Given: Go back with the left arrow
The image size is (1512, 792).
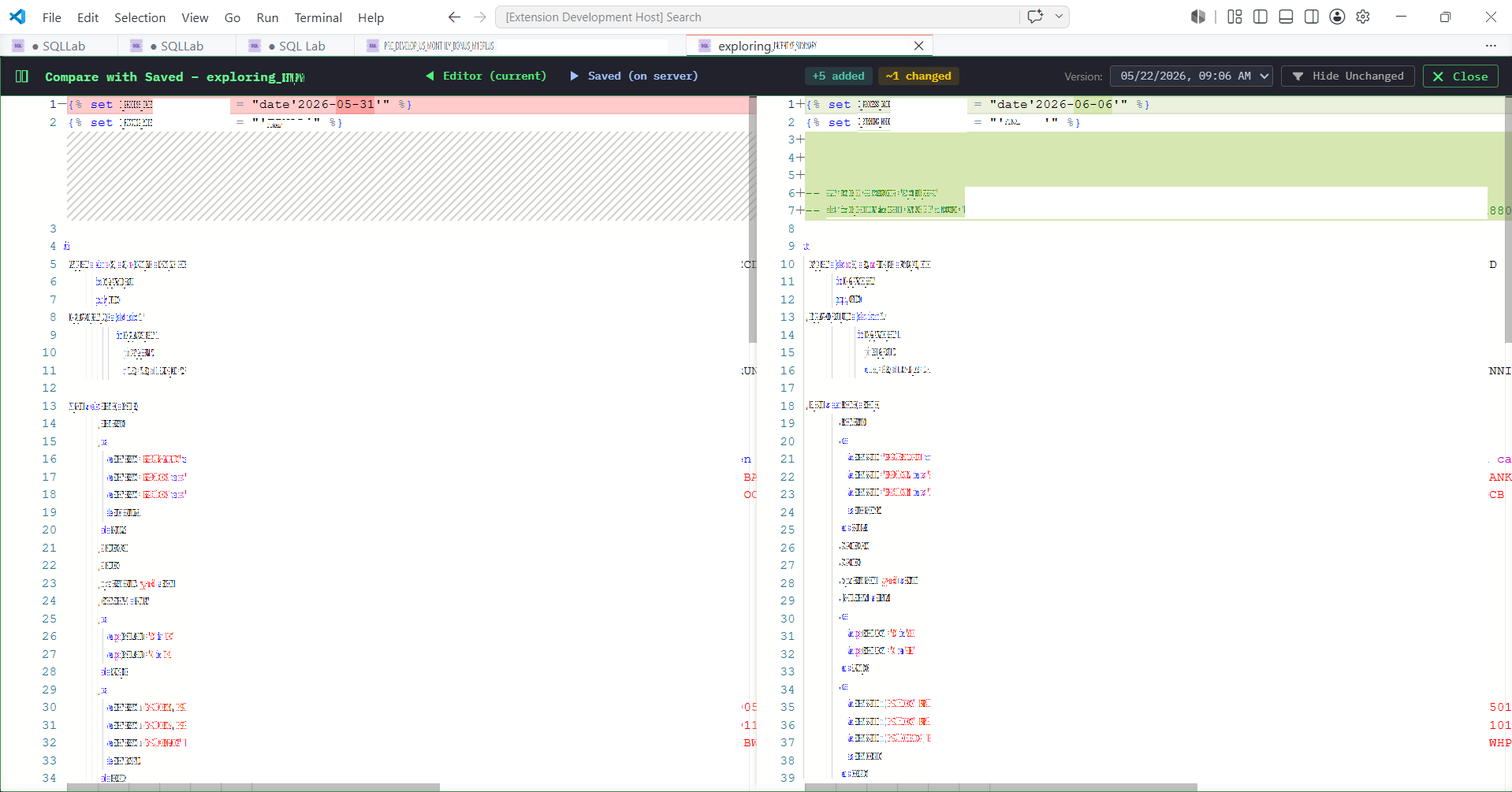Looking at the screenshot, I should click(454, 17).
